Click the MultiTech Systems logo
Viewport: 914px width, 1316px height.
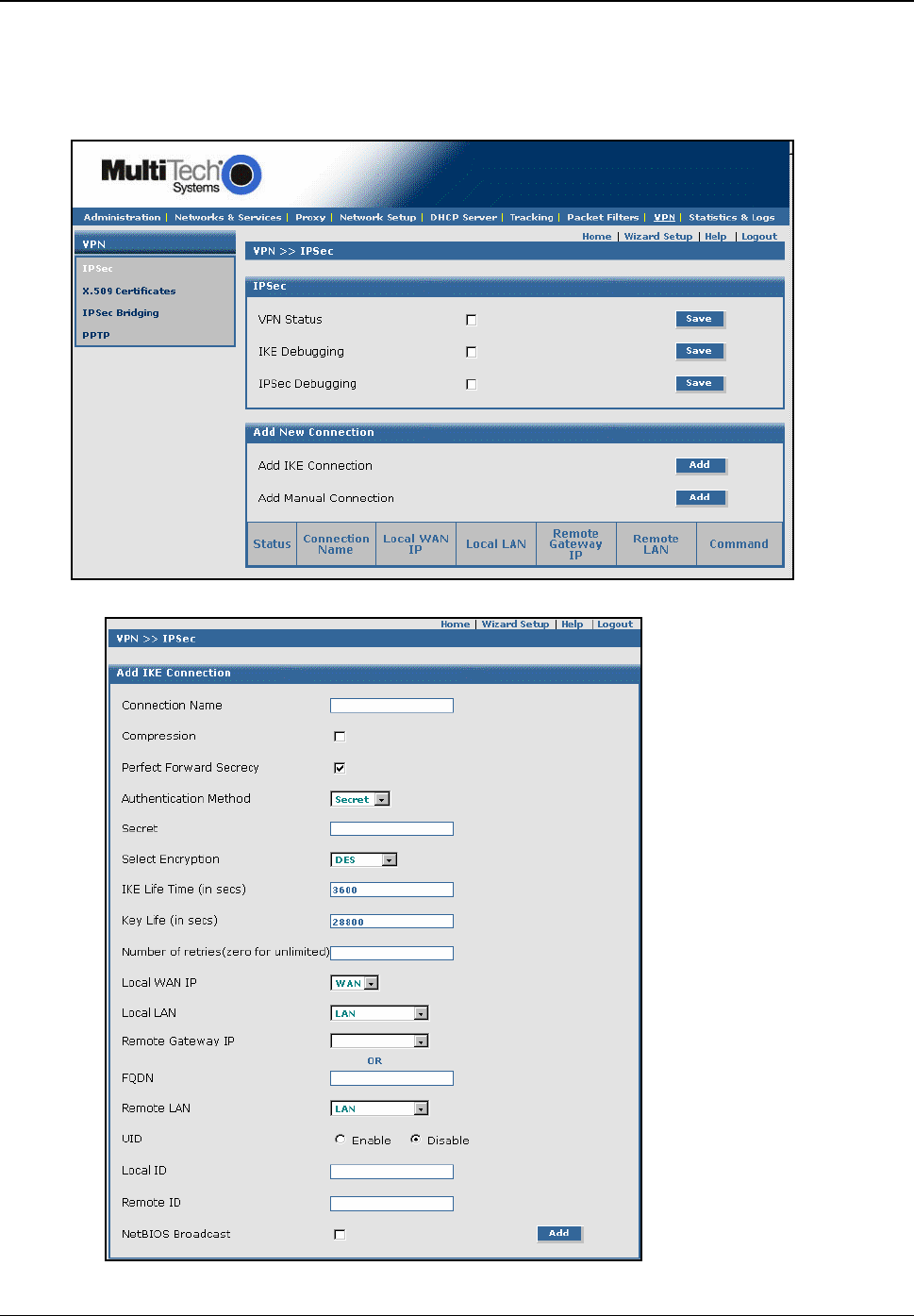180,175
